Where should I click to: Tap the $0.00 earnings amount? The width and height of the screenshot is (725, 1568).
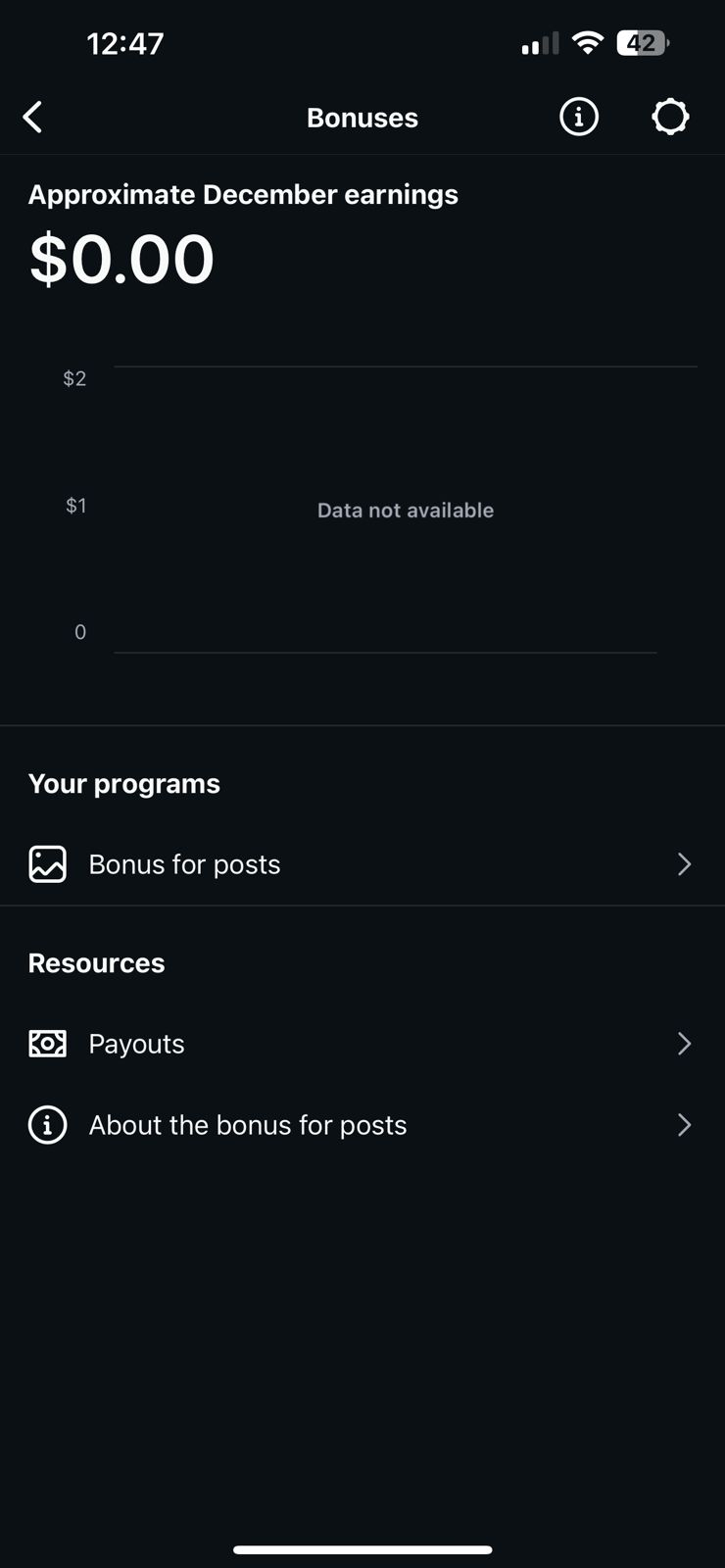(121, 260)
